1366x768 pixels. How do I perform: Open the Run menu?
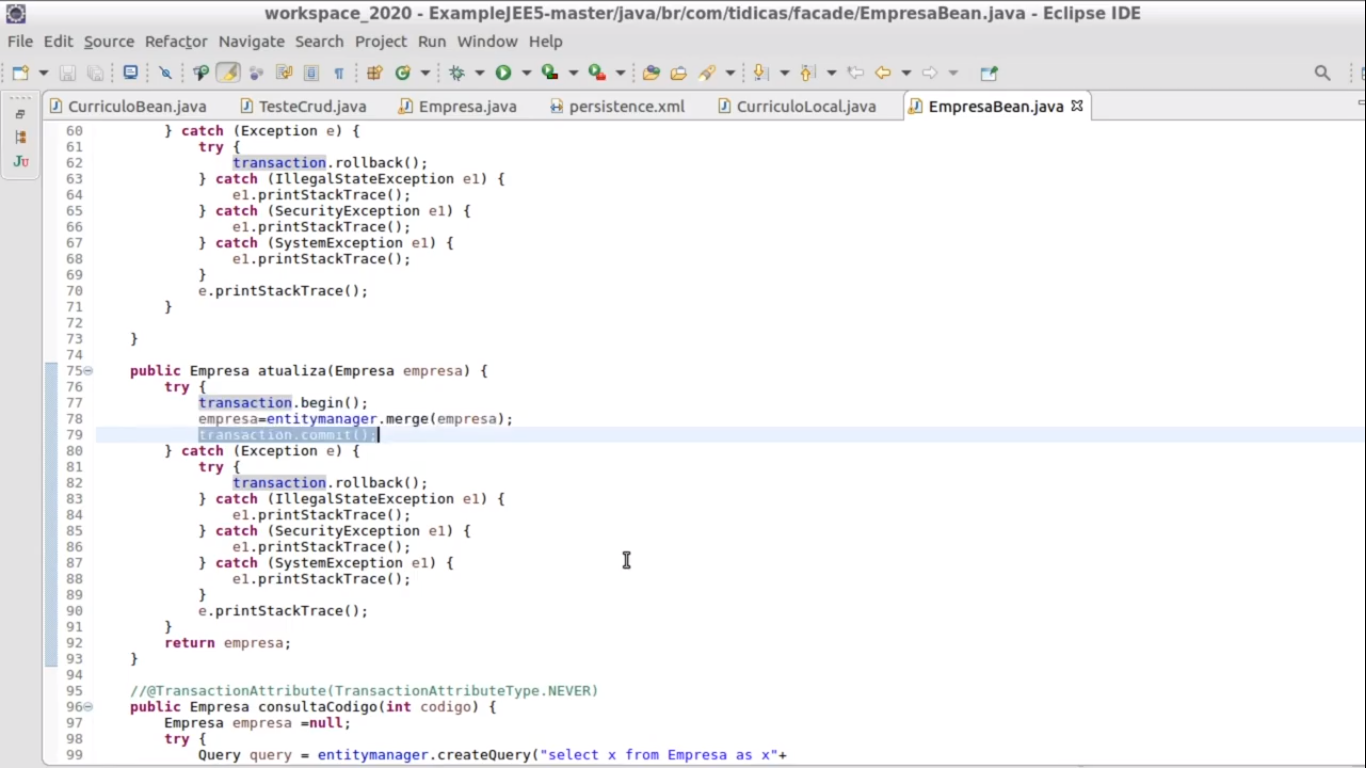tap(432, 42)
